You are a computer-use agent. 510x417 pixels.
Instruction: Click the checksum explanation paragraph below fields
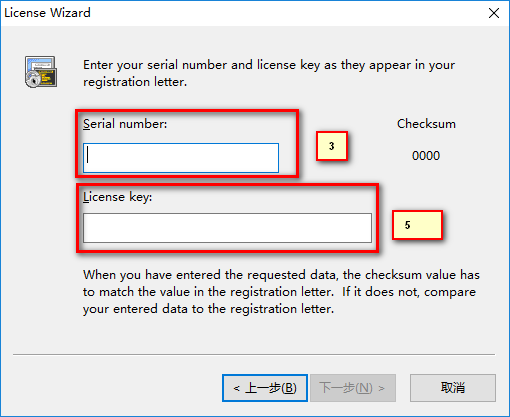tap(281, 292)
